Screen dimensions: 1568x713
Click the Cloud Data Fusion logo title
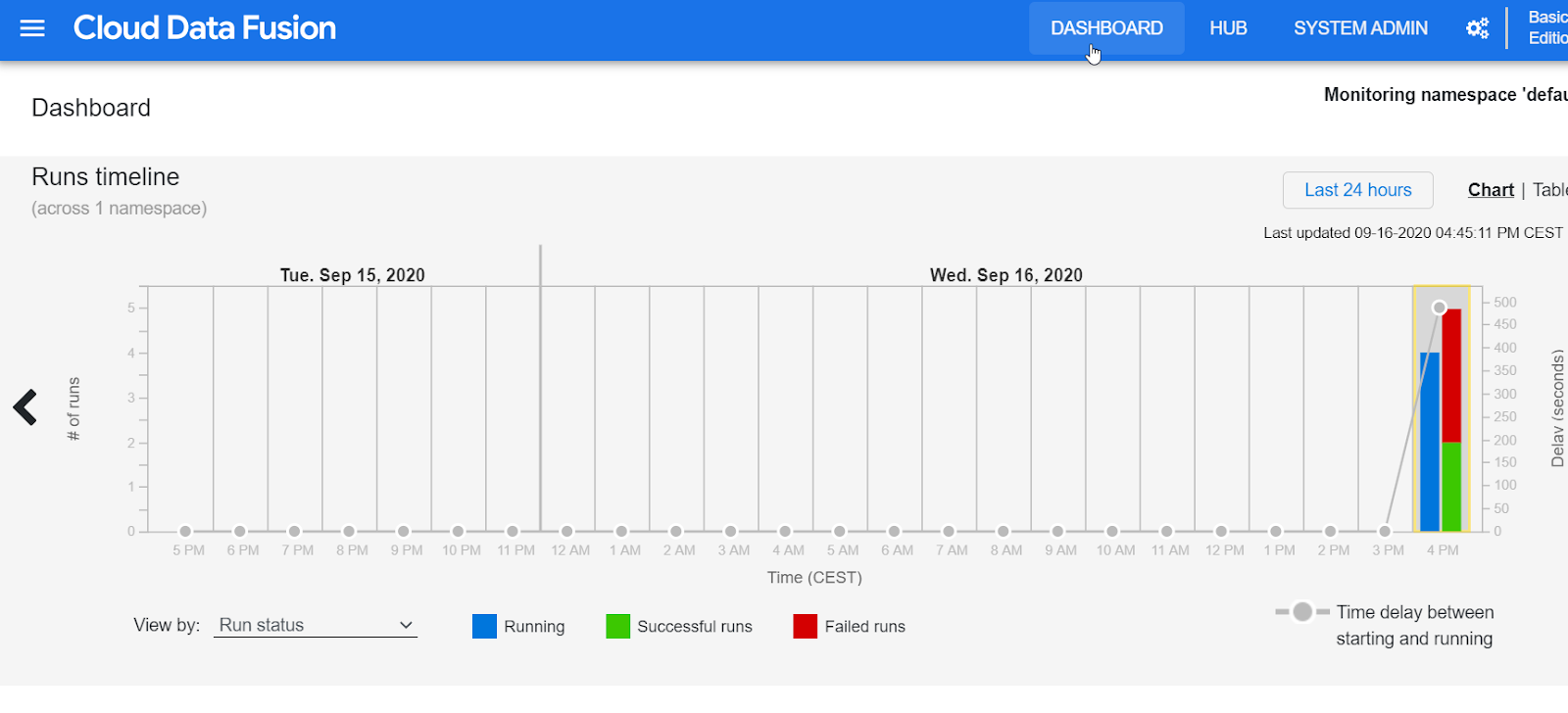tap(205, 28)
